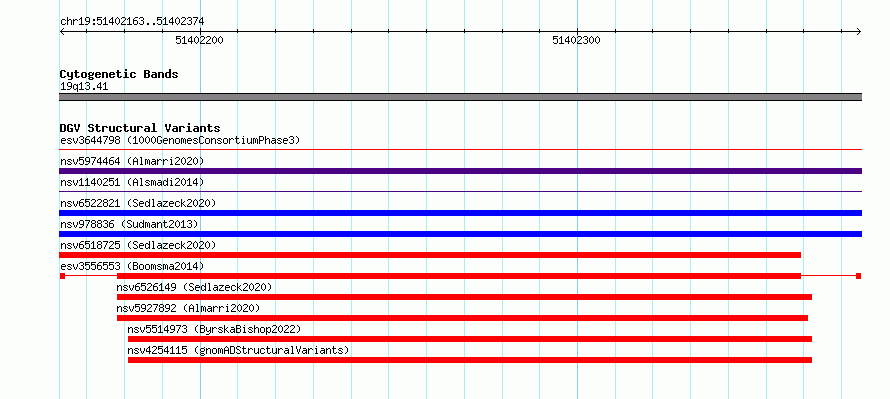
Task: Click the right end square of esv3556553
Action: pyautogui.click(x=859, y=276)
